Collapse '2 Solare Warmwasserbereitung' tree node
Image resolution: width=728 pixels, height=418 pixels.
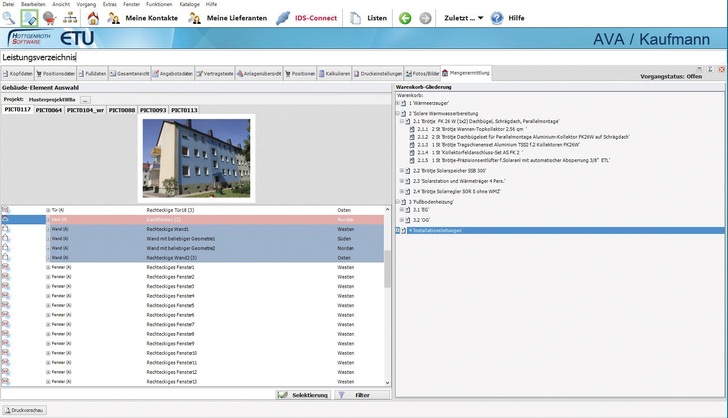click(x=398, y=113)
